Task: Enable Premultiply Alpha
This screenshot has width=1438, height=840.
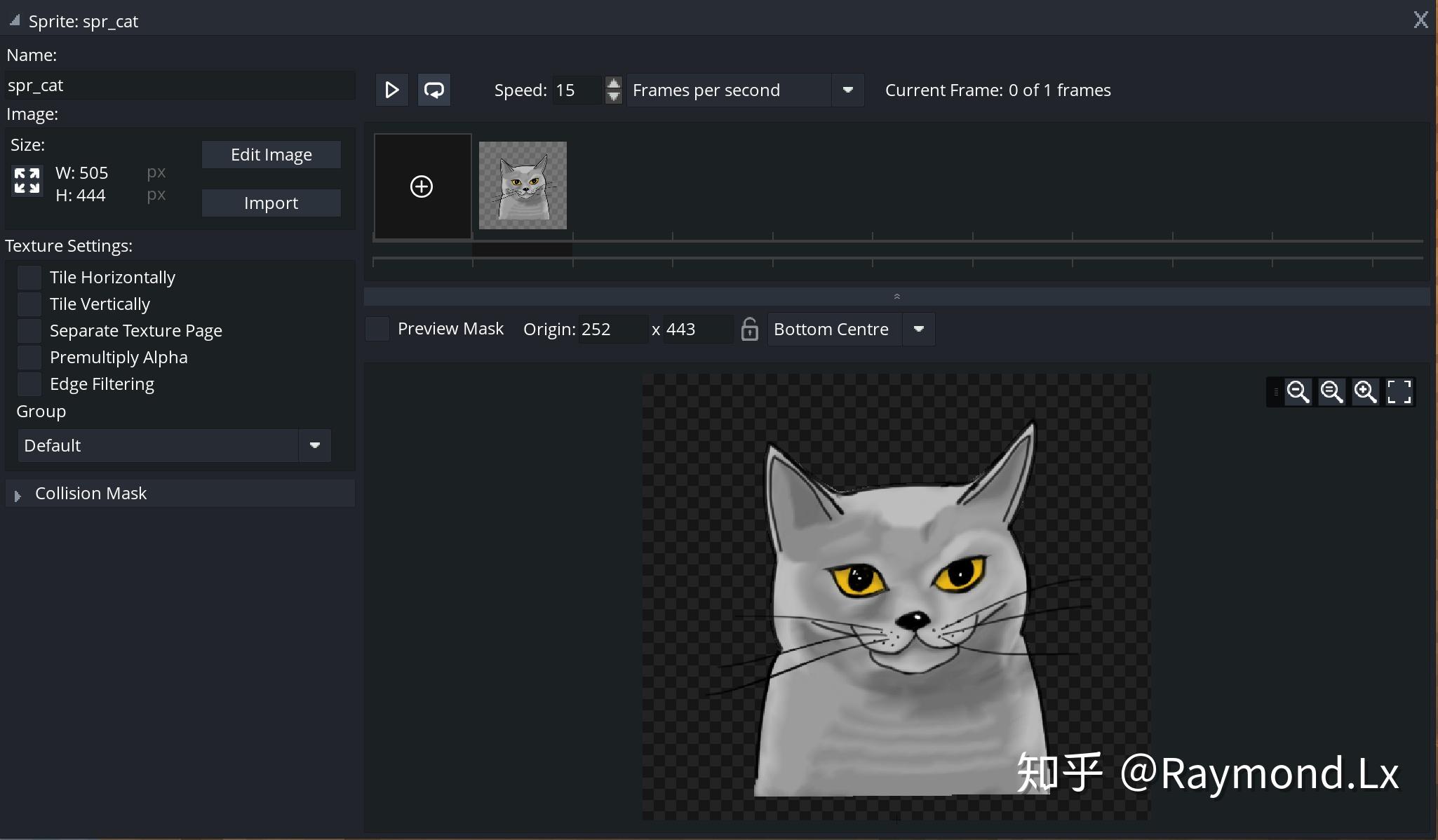Action: pos(29,357)
